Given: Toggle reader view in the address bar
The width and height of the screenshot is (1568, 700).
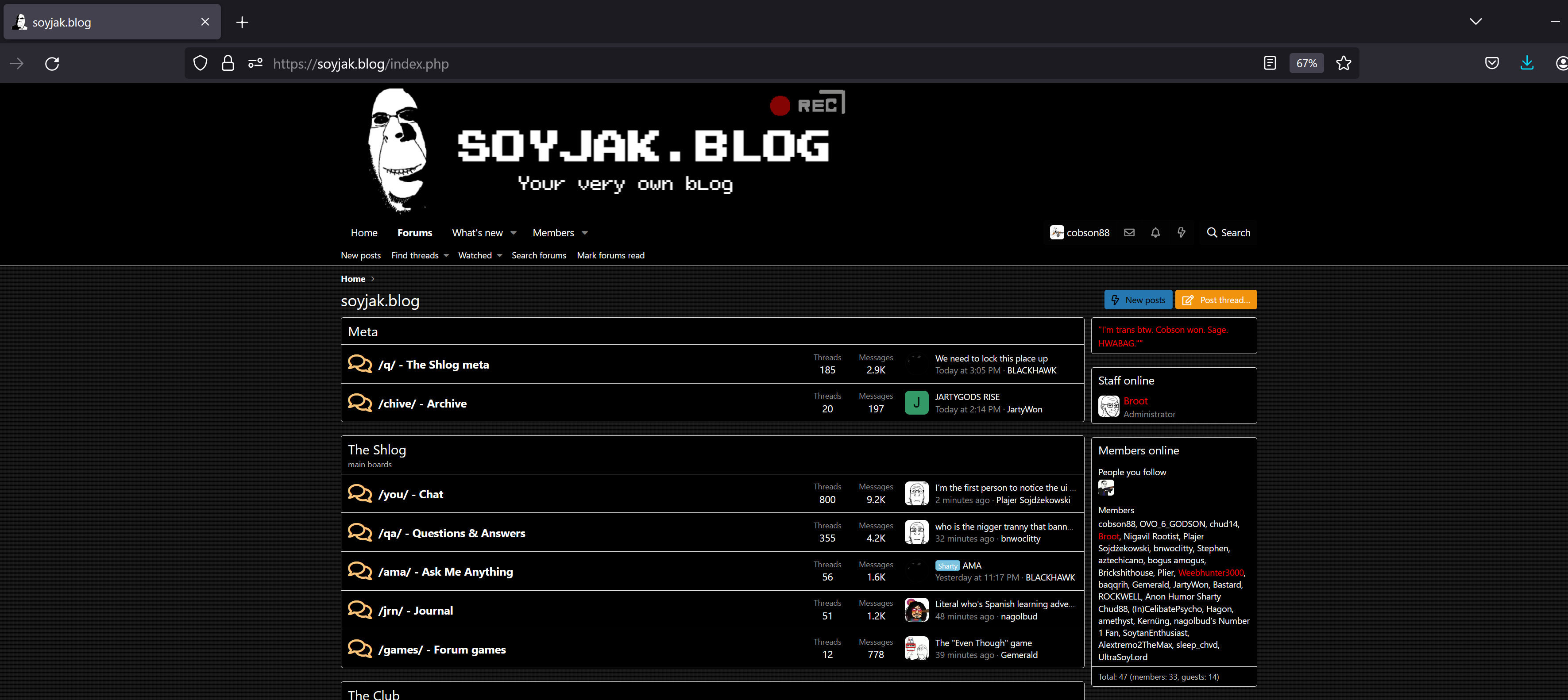Looking at the screenshot, I should tap(1270, 63).
